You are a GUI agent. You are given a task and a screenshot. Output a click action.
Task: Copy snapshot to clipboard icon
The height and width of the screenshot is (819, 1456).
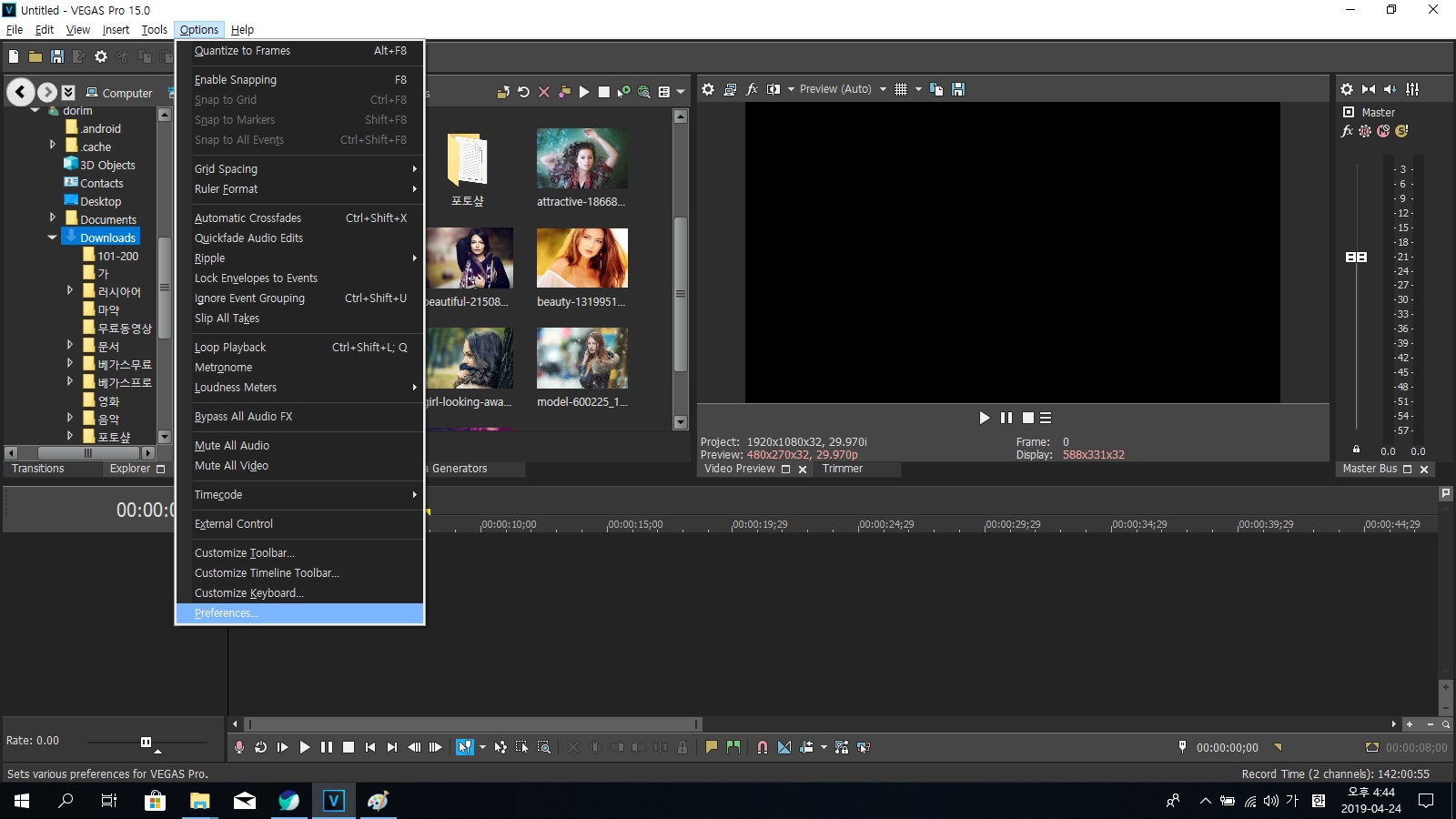coord(936,89)
